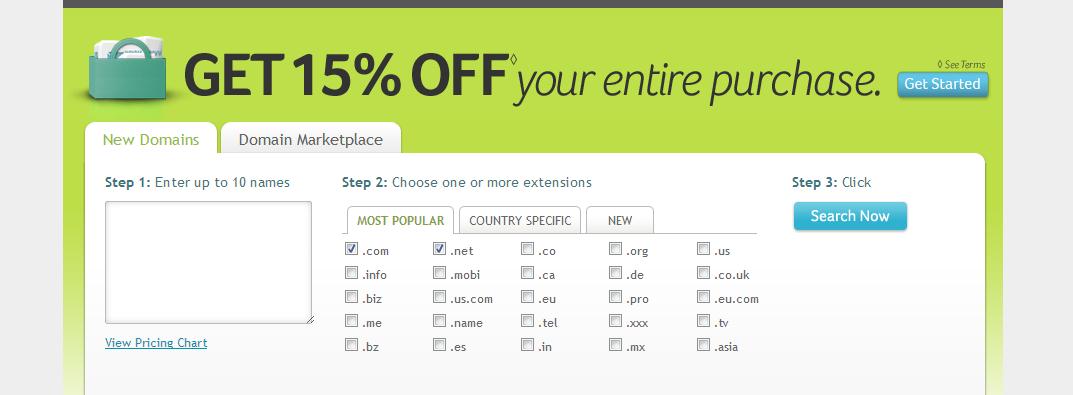Click inside the domain names text area
The width and height of the screenshot is (1073, 395).
[209, 262]
